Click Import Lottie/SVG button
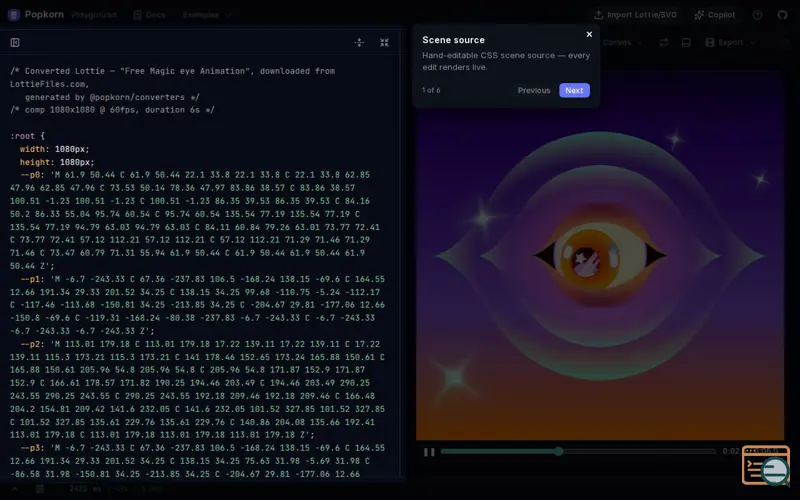 pyautogui.click(x=635, y=15)
